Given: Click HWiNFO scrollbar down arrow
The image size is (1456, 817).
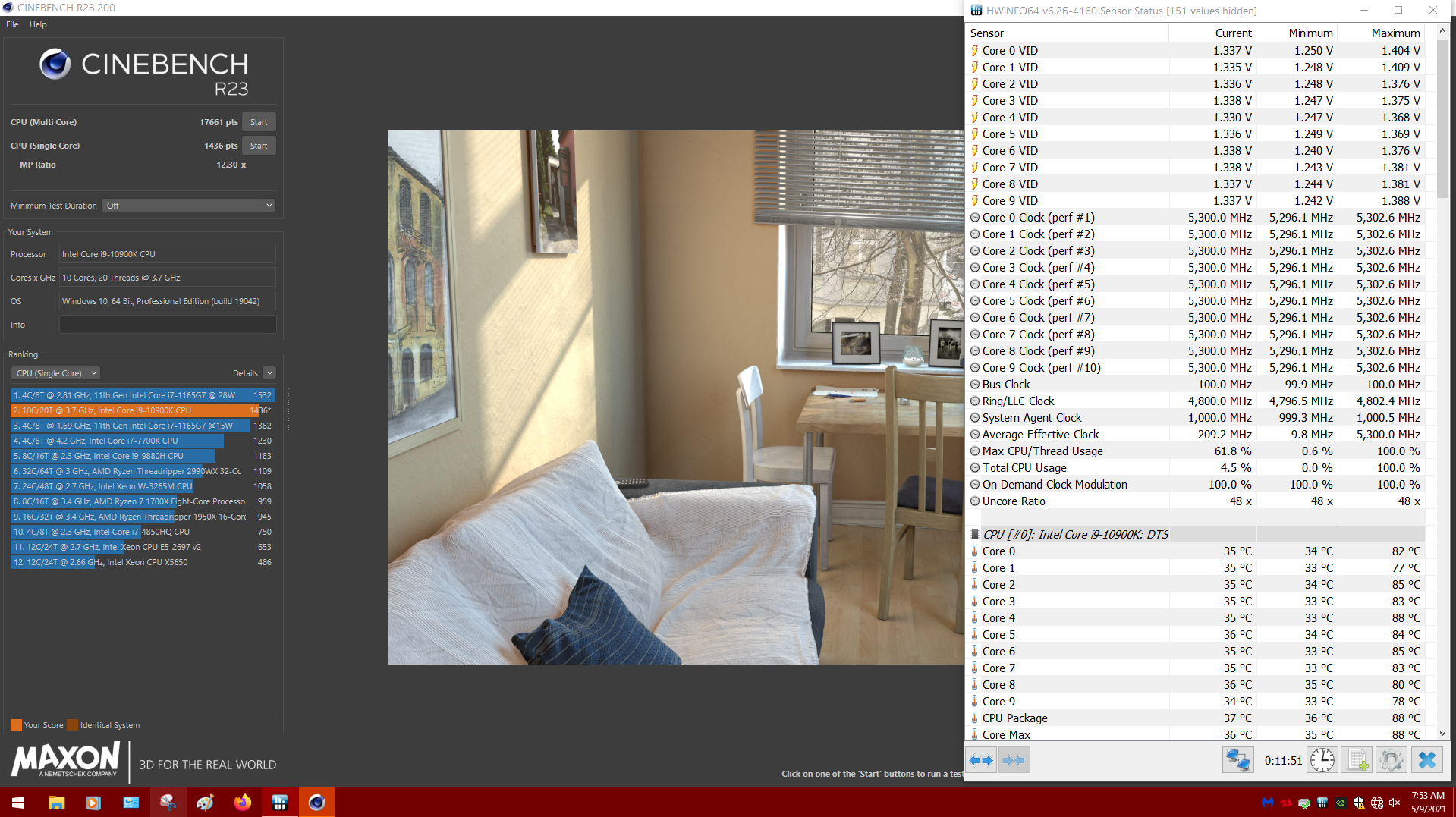Looking at the screenshot, I should 1442,734.
